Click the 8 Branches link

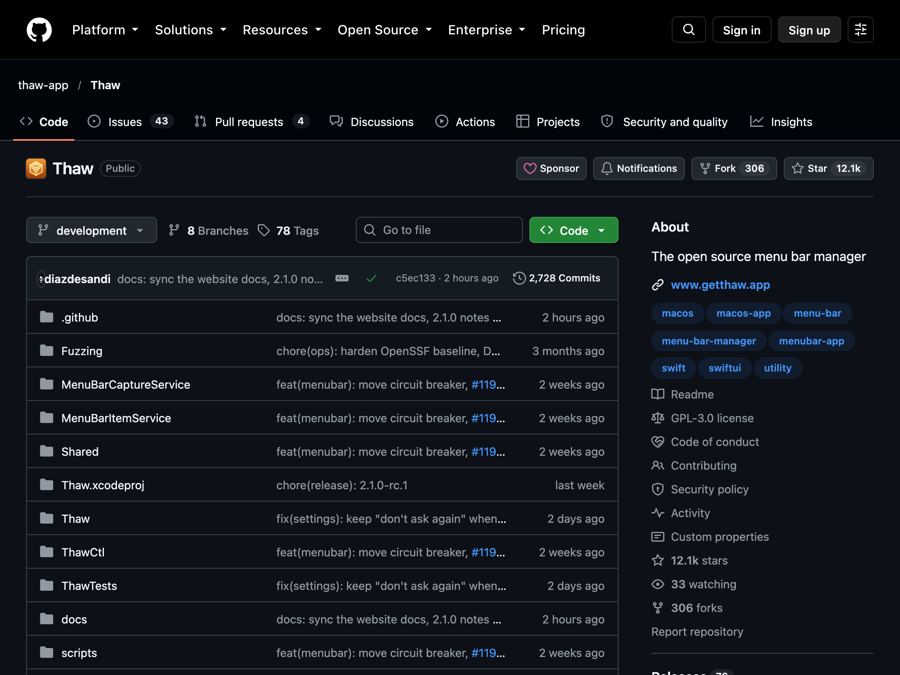209,231
